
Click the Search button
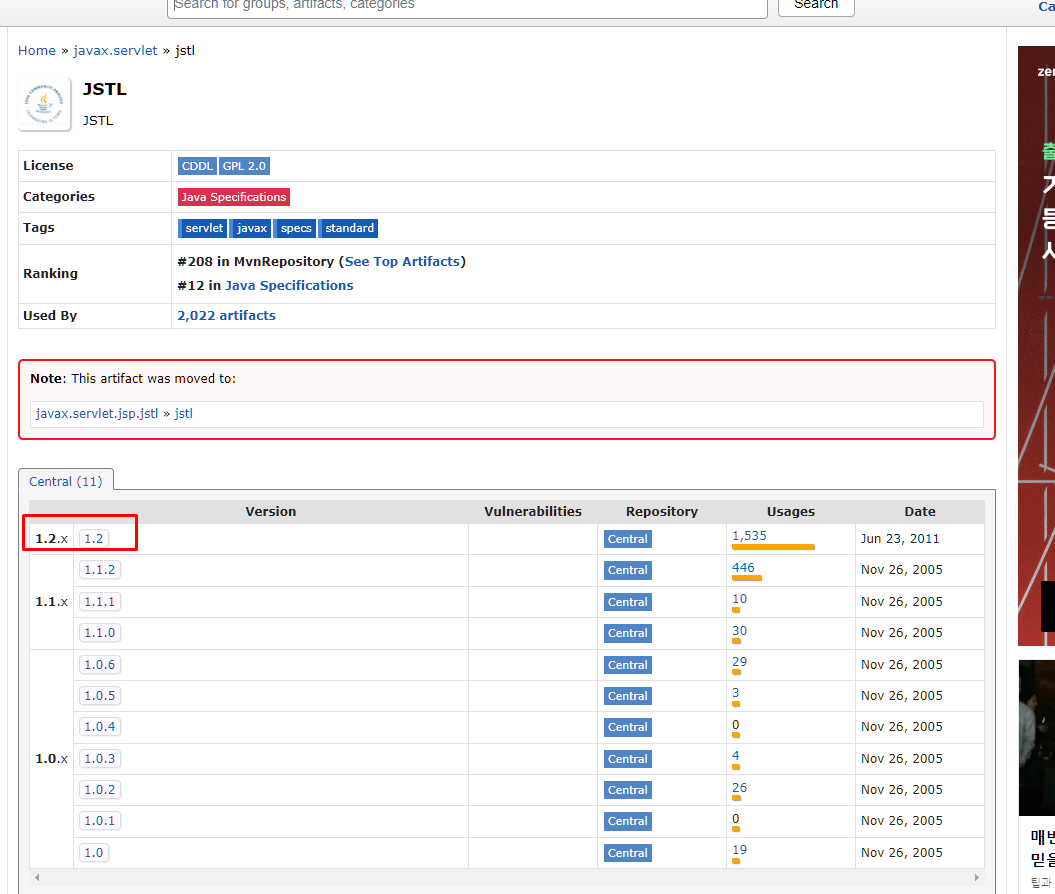(x=816, y=6)
